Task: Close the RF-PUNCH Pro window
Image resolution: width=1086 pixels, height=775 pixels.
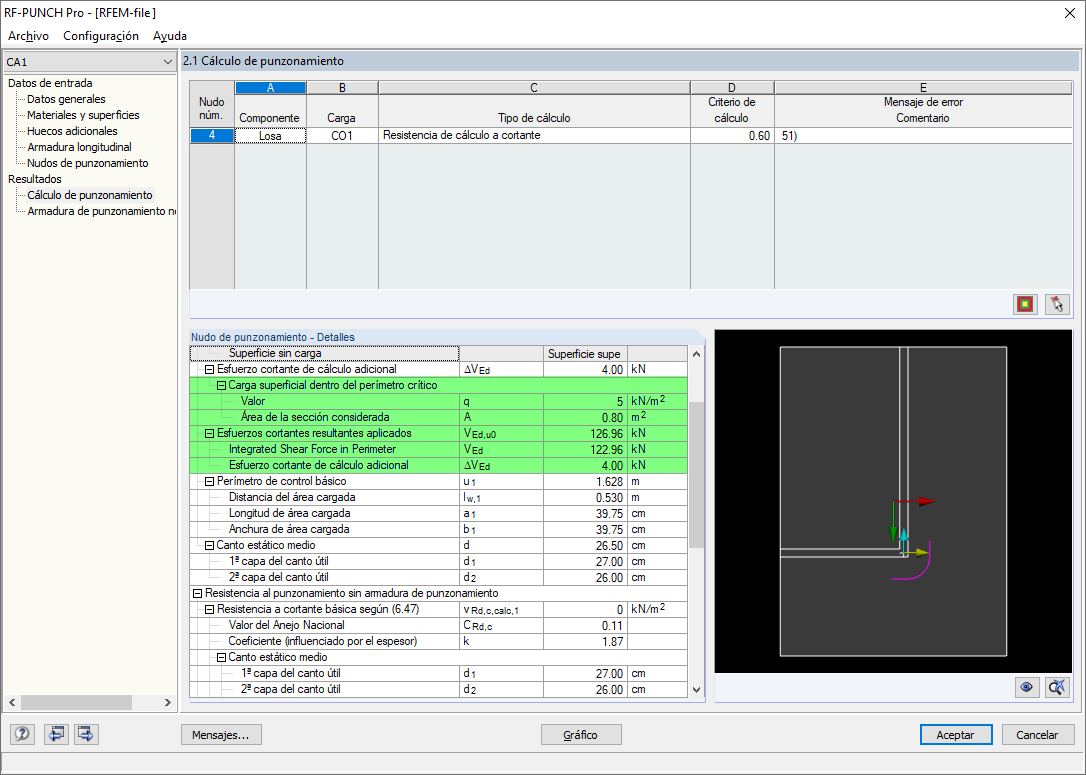Action: click(x=1069, y=13)
